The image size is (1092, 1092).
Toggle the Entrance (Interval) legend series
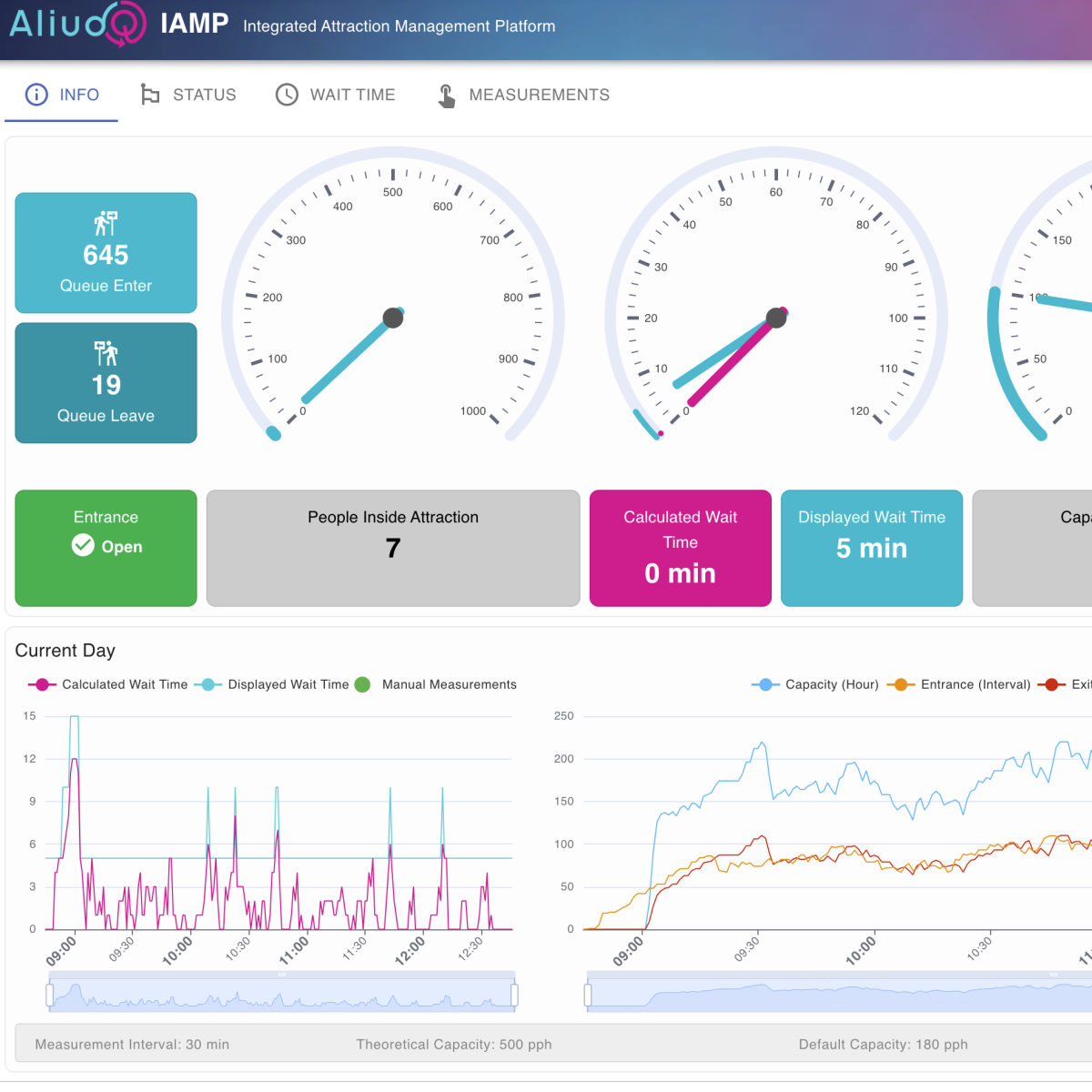pos(957,684)
